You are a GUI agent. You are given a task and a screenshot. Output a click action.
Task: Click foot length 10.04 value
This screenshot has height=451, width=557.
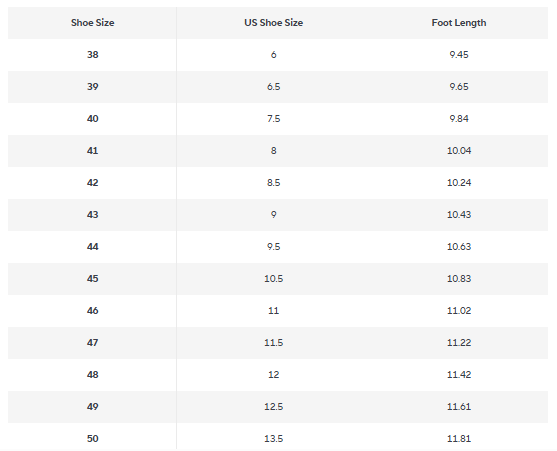tap(459, 151)
